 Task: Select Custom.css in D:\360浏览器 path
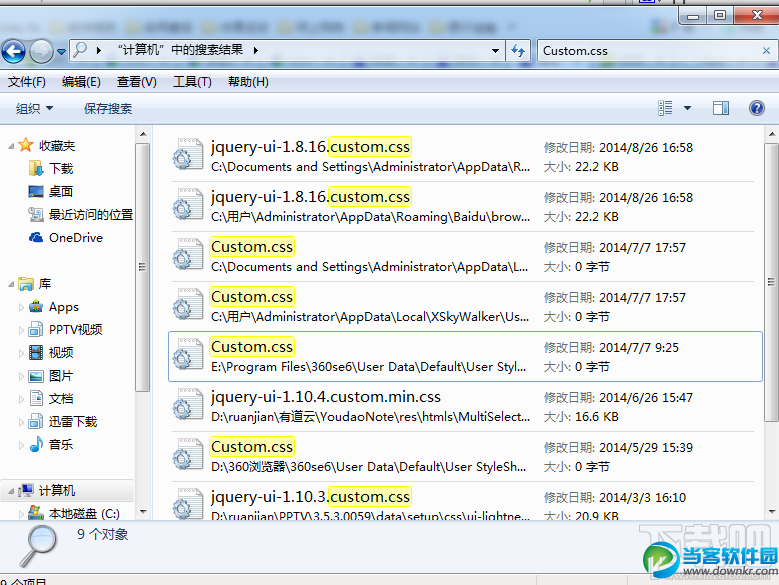(x=465, y=457)
